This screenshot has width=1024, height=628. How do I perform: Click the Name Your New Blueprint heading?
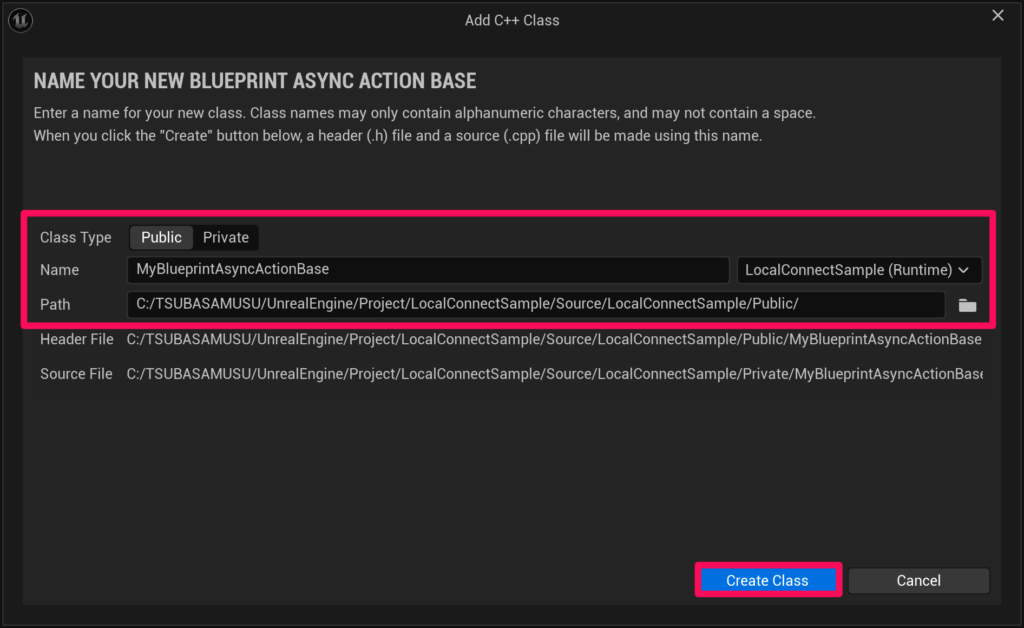click(255, 81)
